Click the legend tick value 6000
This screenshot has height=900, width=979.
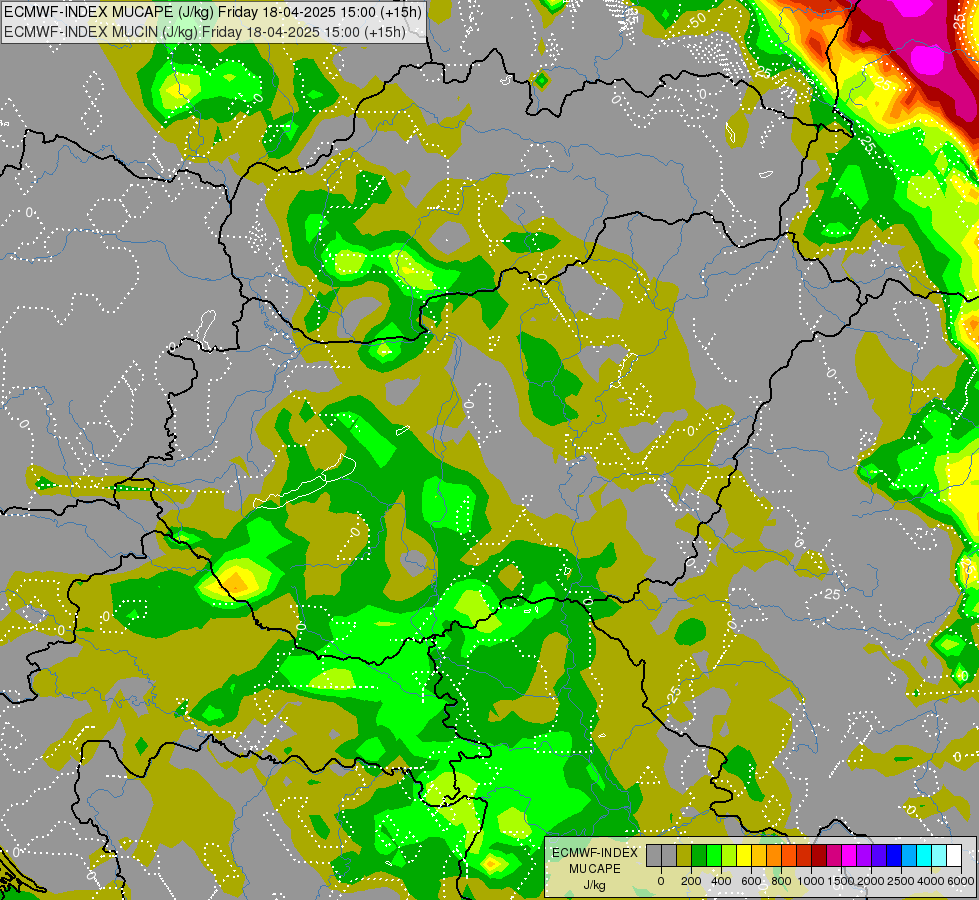[961, 881]
